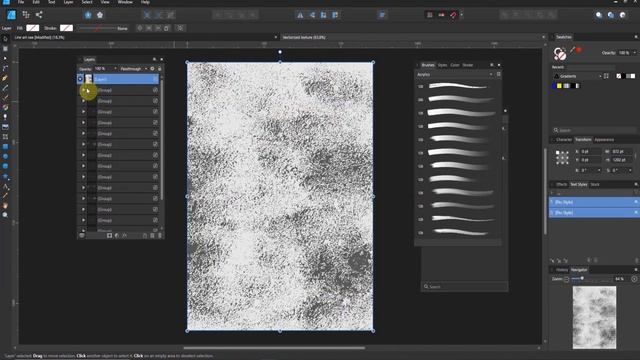Open the Layer menu
Image resolution: width=640 pixels, height=360 pixels.
68,2
